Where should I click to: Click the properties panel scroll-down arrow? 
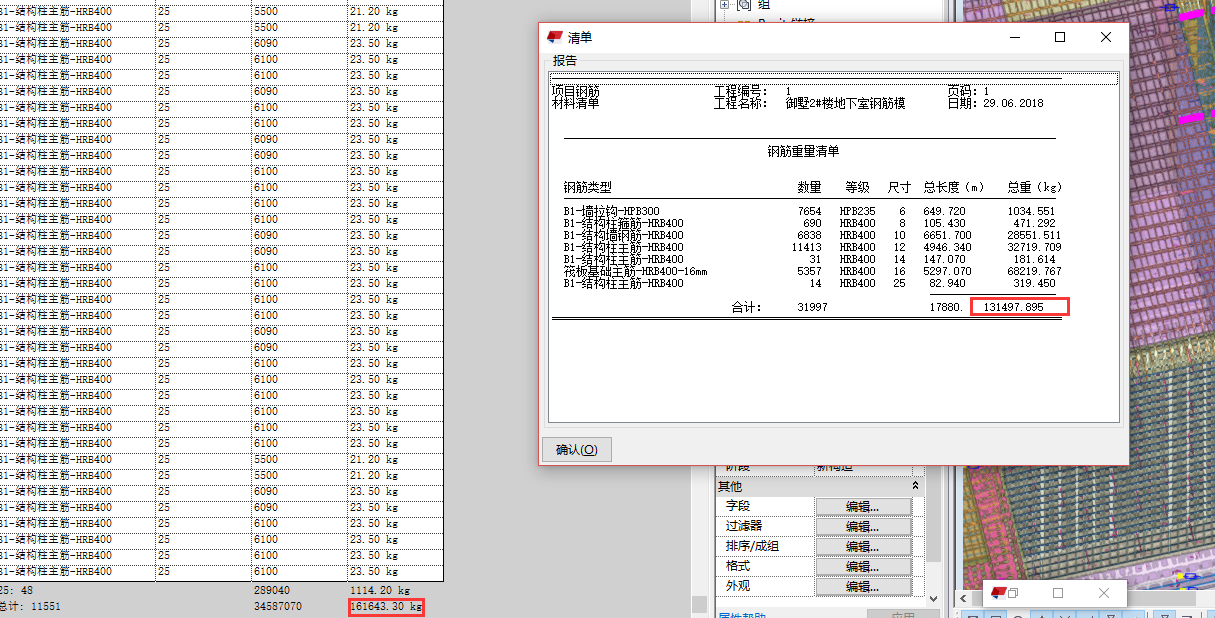click(x=934, y=598)
